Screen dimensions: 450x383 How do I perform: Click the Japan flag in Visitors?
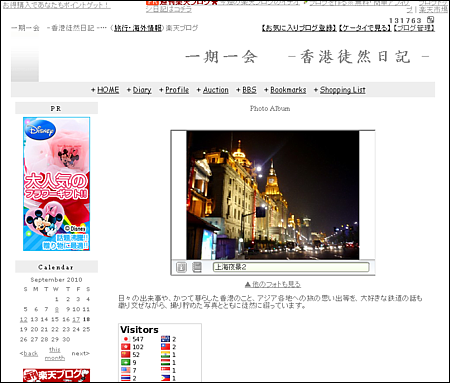125,339
